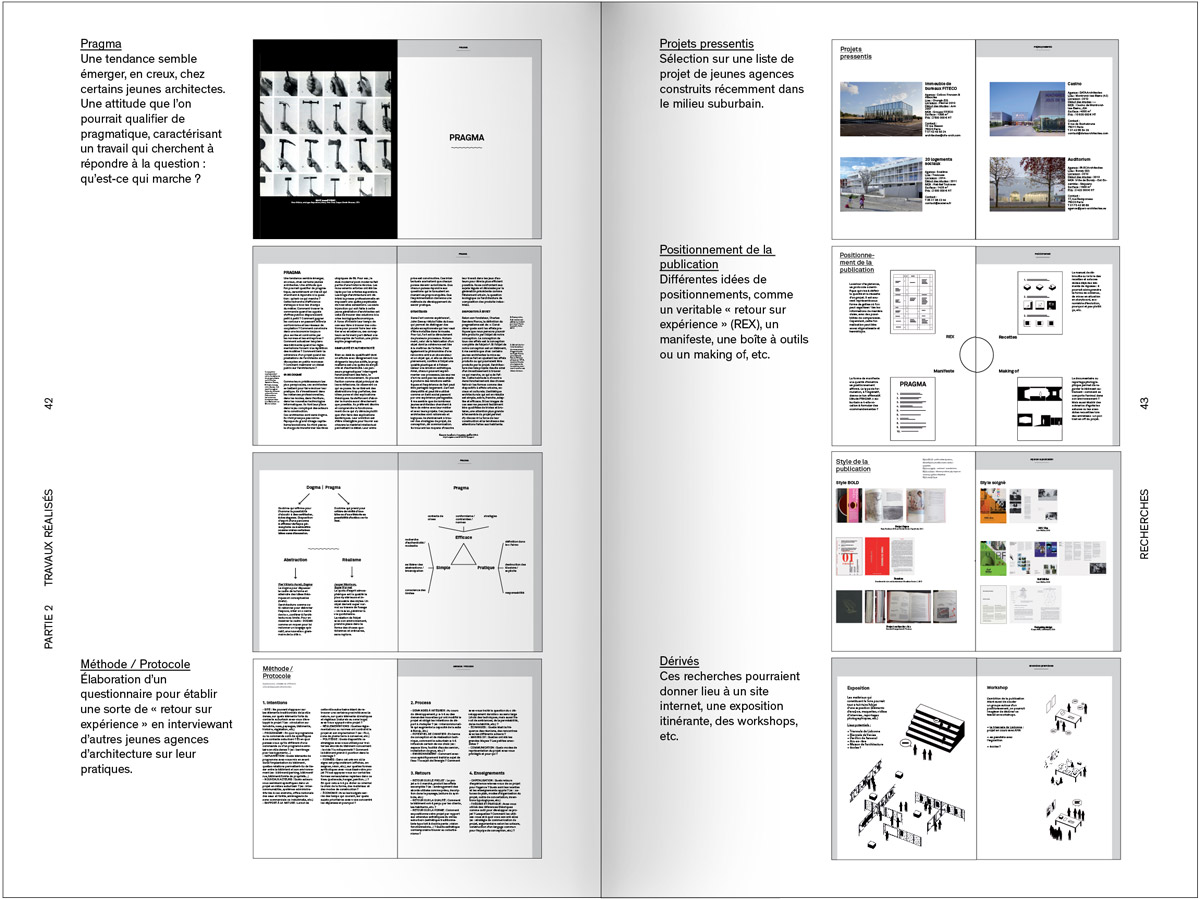
Task: Click the "Dérivés" margin heading
Action: pyautogui.click(x=679, y=662)
